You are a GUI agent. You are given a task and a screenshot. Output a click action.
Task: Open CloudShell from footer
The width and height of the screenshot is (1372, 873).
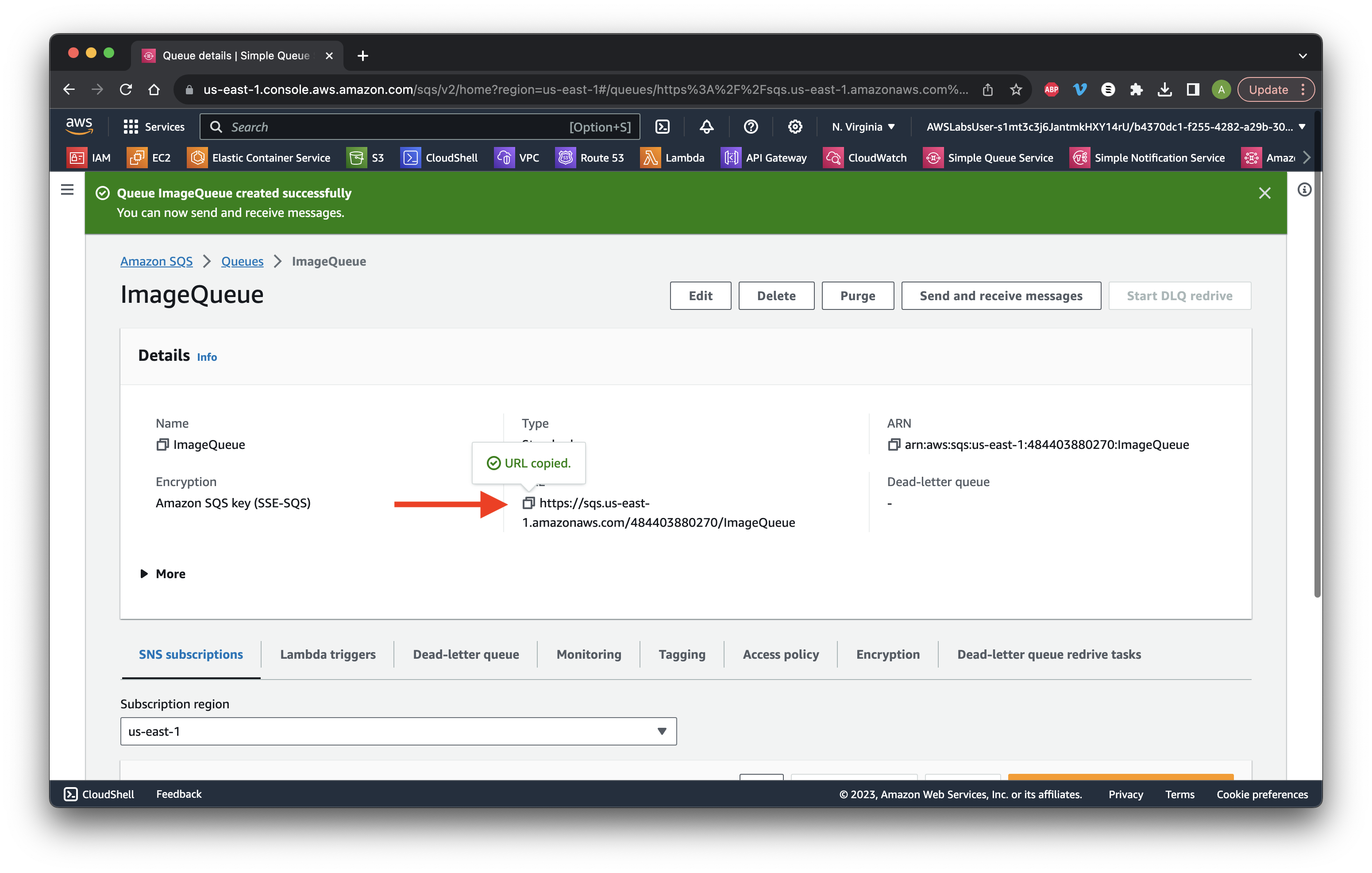99,794
